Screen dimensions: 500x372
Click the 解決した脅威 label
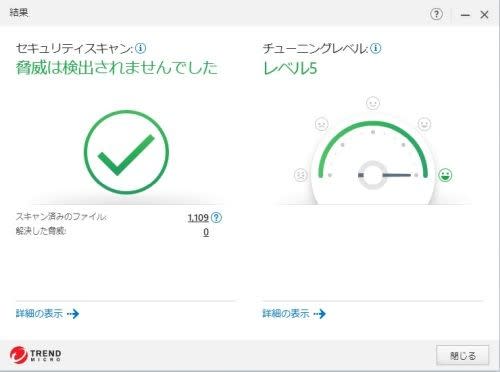(41, 231)
